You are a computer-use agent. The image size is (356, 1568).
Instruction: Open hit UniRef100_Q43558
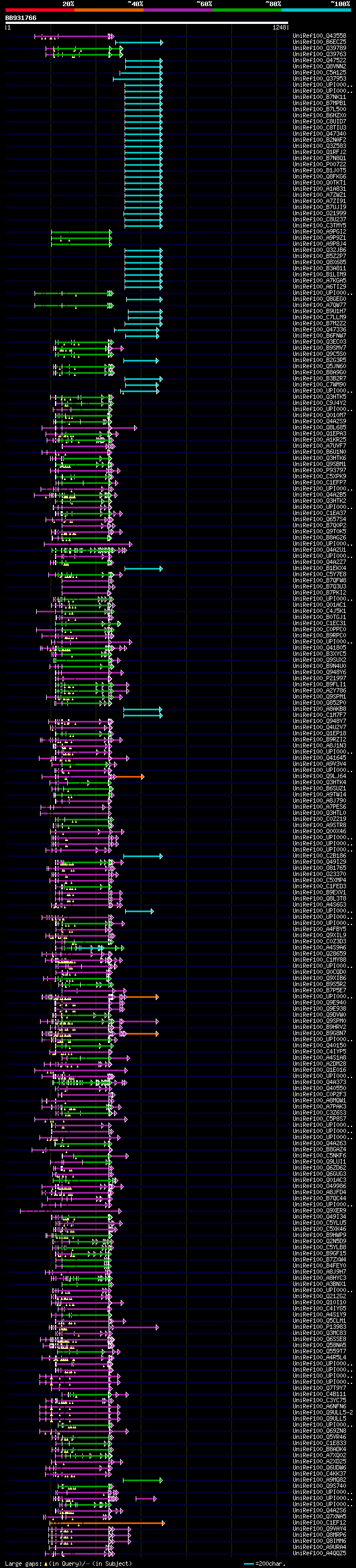[319, 36]
